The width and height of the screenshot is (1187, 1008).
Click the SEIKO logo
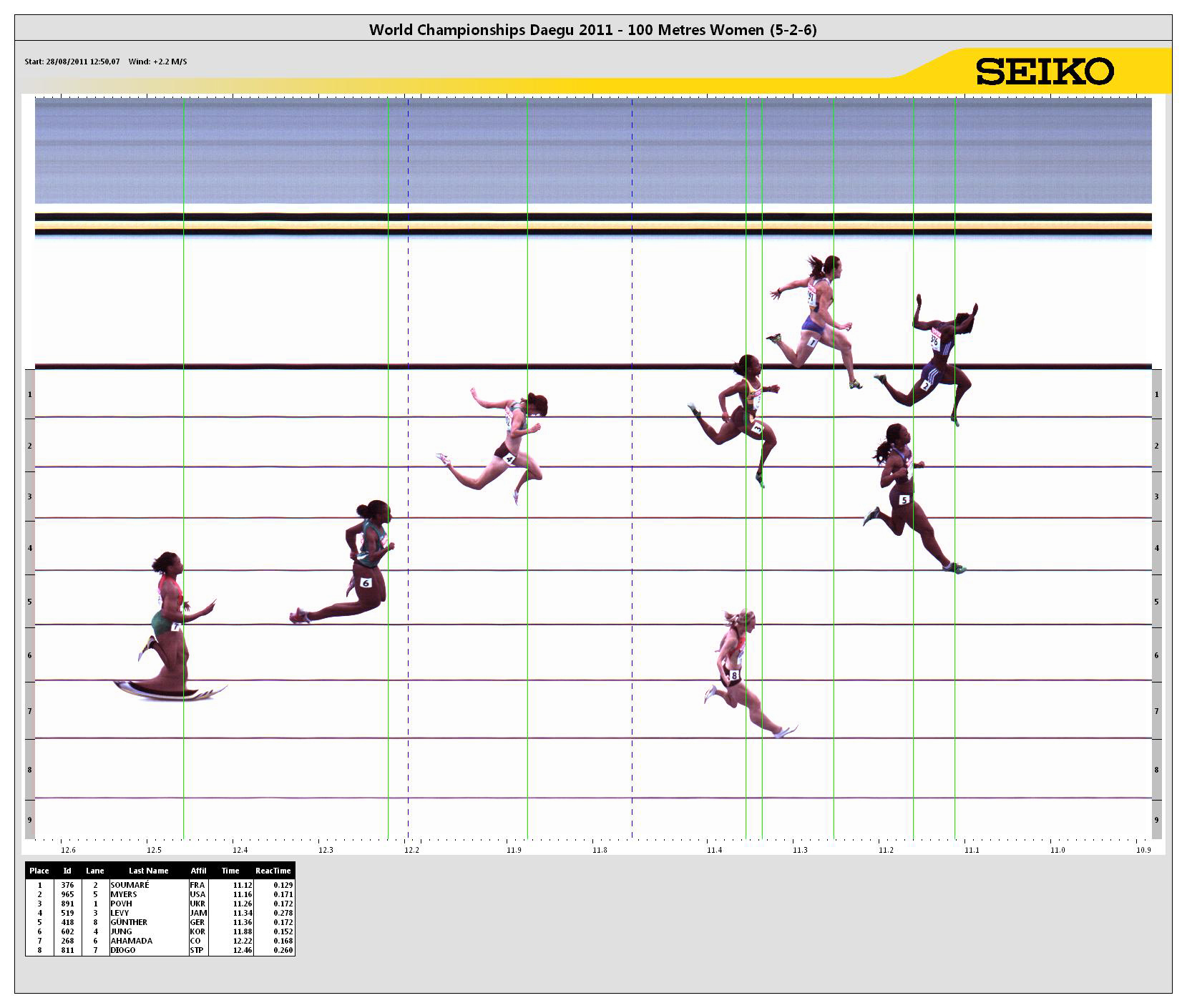(1044, 72)
